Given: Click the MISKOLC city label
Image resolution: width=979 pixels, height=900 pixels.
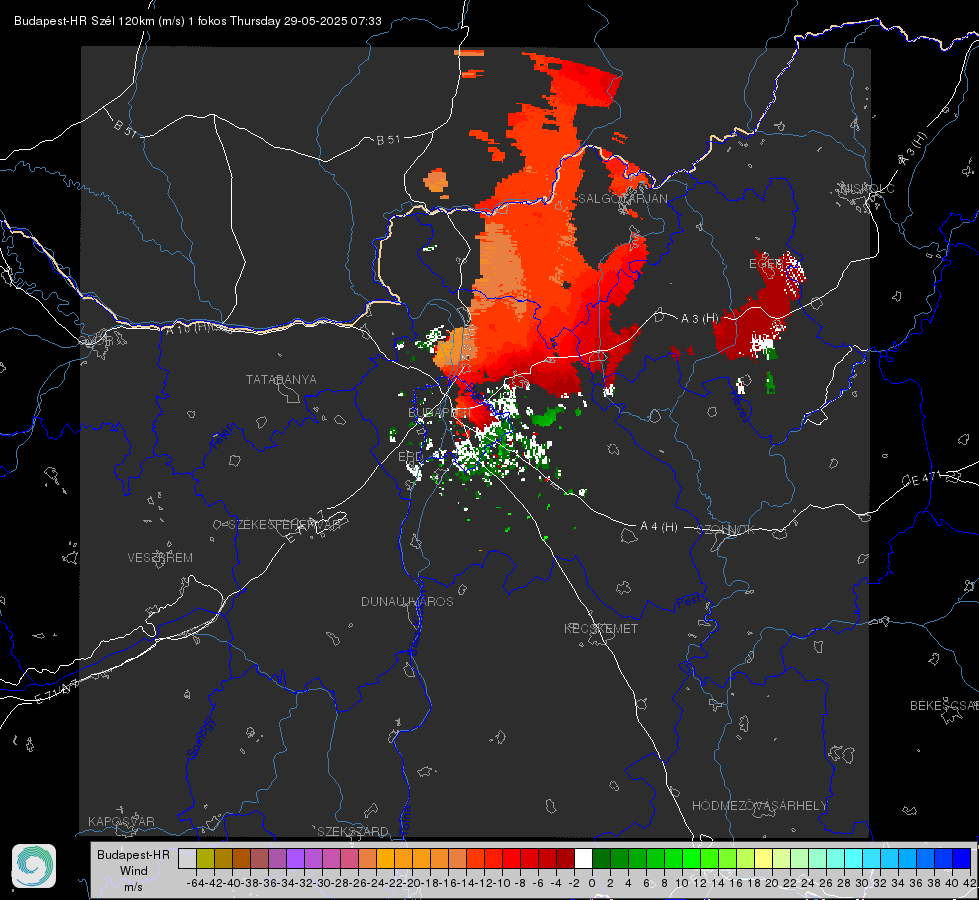Looking at the screenshot, I should (867, 188).
